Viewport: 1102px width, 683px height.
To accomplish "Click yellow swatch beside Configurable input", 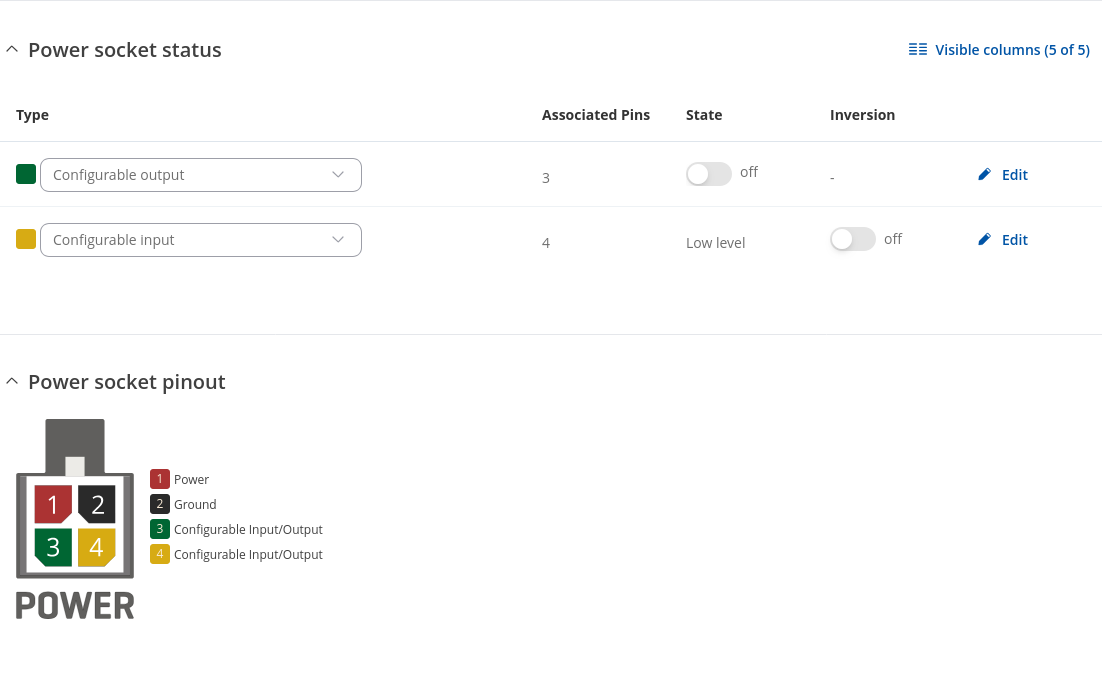I will [x=26, y=239].
